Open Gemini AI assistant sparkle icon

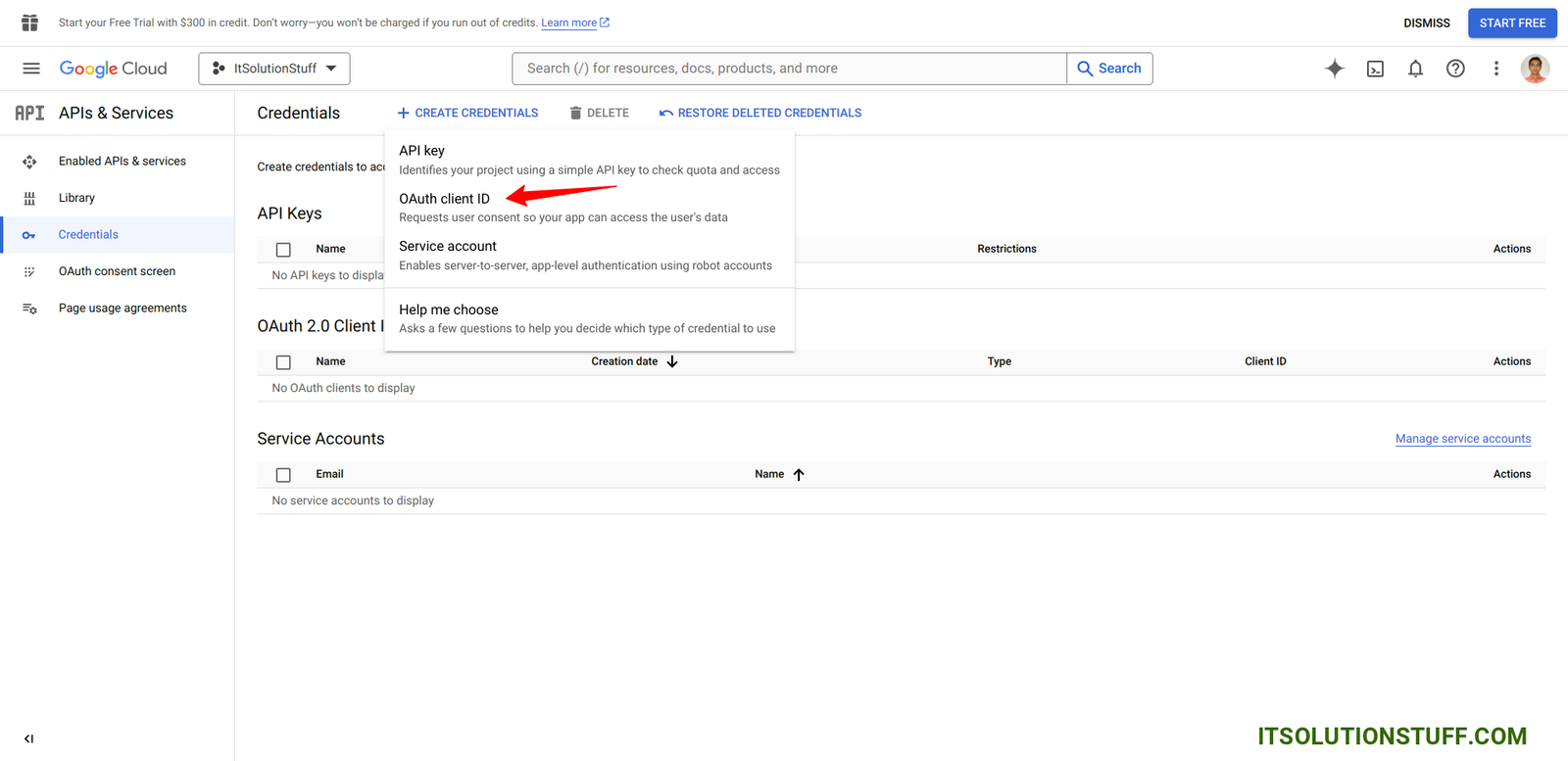[1334, 69]
